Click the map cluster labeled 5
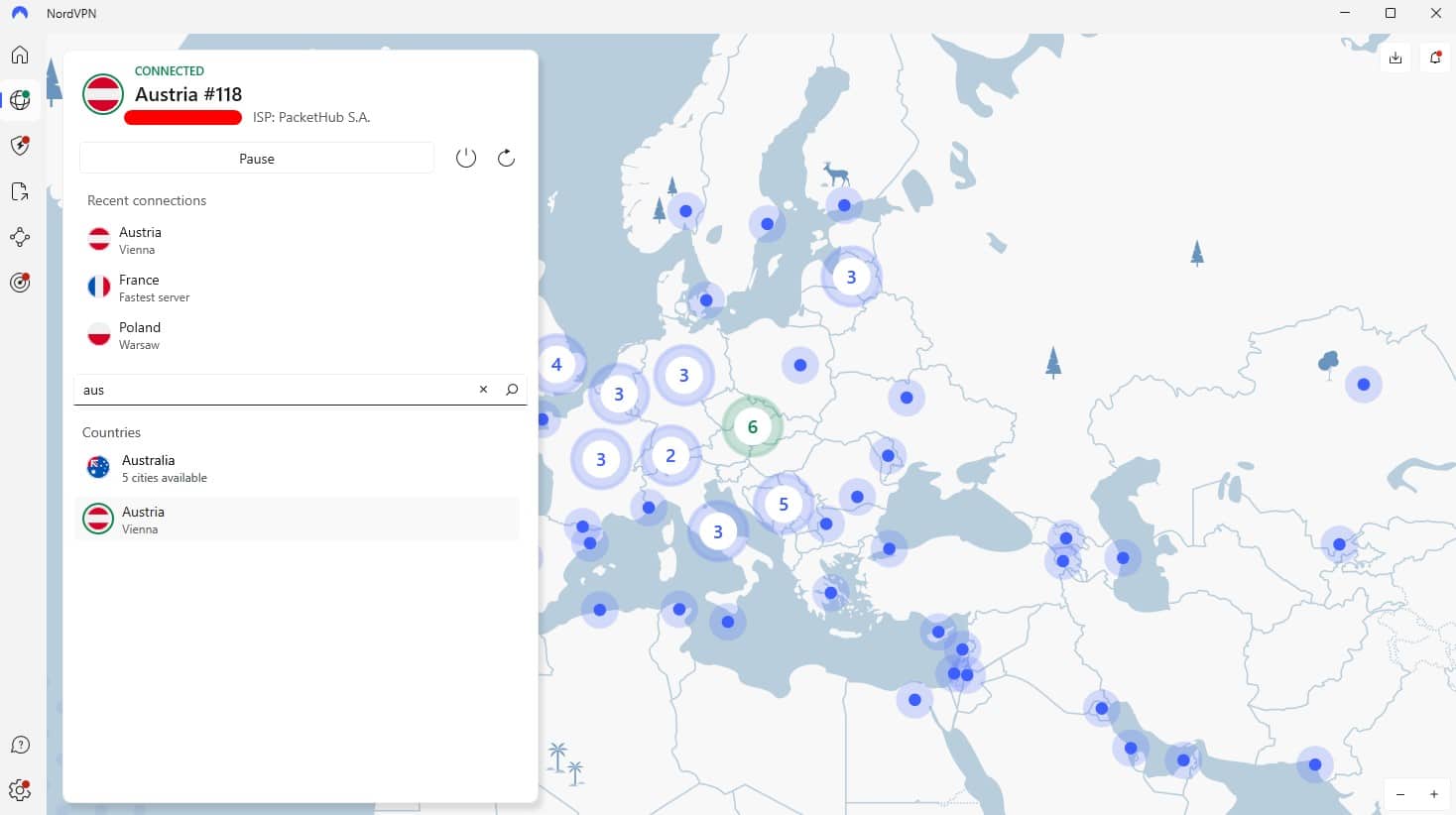The image size is (1456, 815). click(784, 504)
